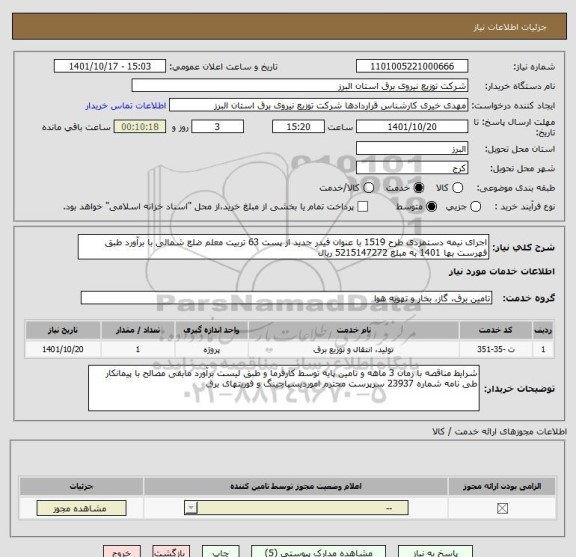Click service name تولید، انتقال و توزیع برق
Screen dimensions: 576x557
pyautogui.click(x=353, y=349)
